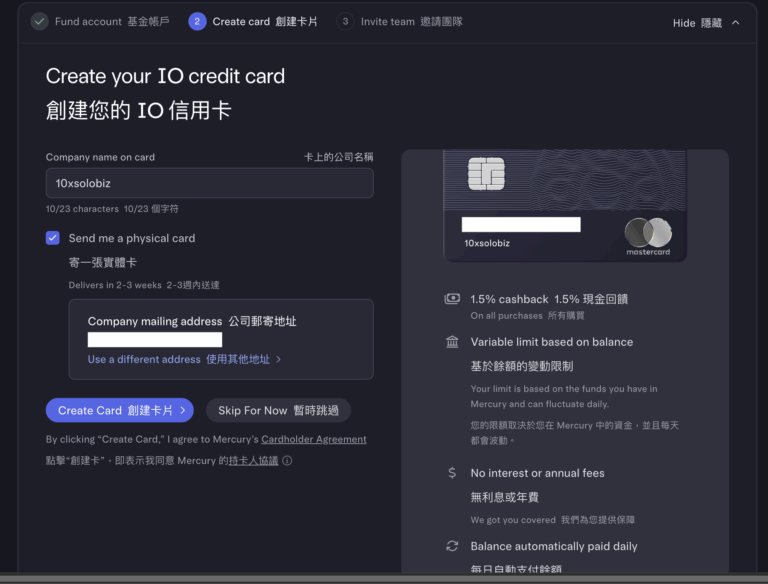Click the step 3 Invite team circle
Viewport: 768px width, 584px height.
tap(345, 21)
